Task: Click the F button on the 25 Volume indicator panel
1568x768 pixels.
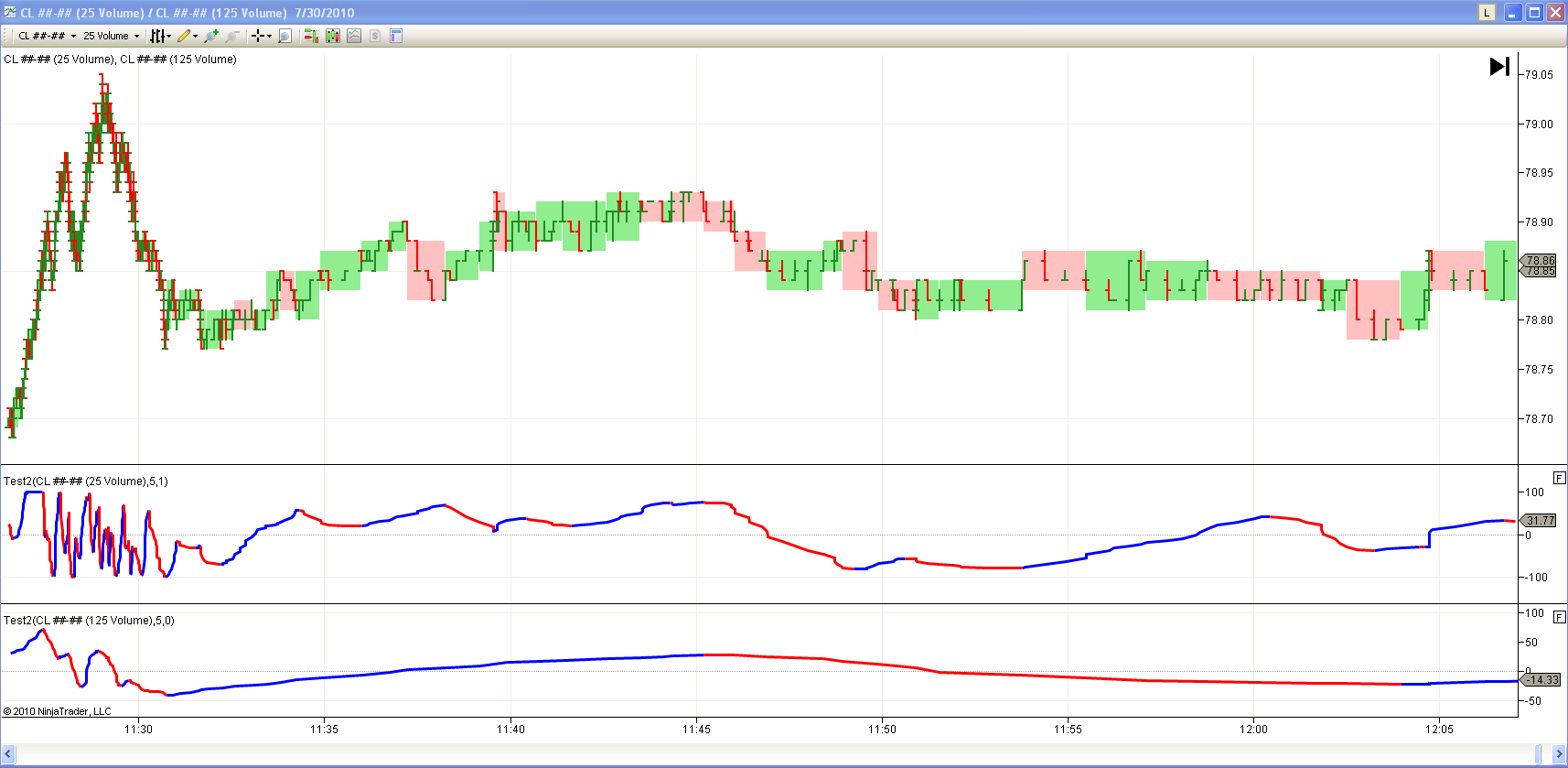Action: pos(1559,478)
